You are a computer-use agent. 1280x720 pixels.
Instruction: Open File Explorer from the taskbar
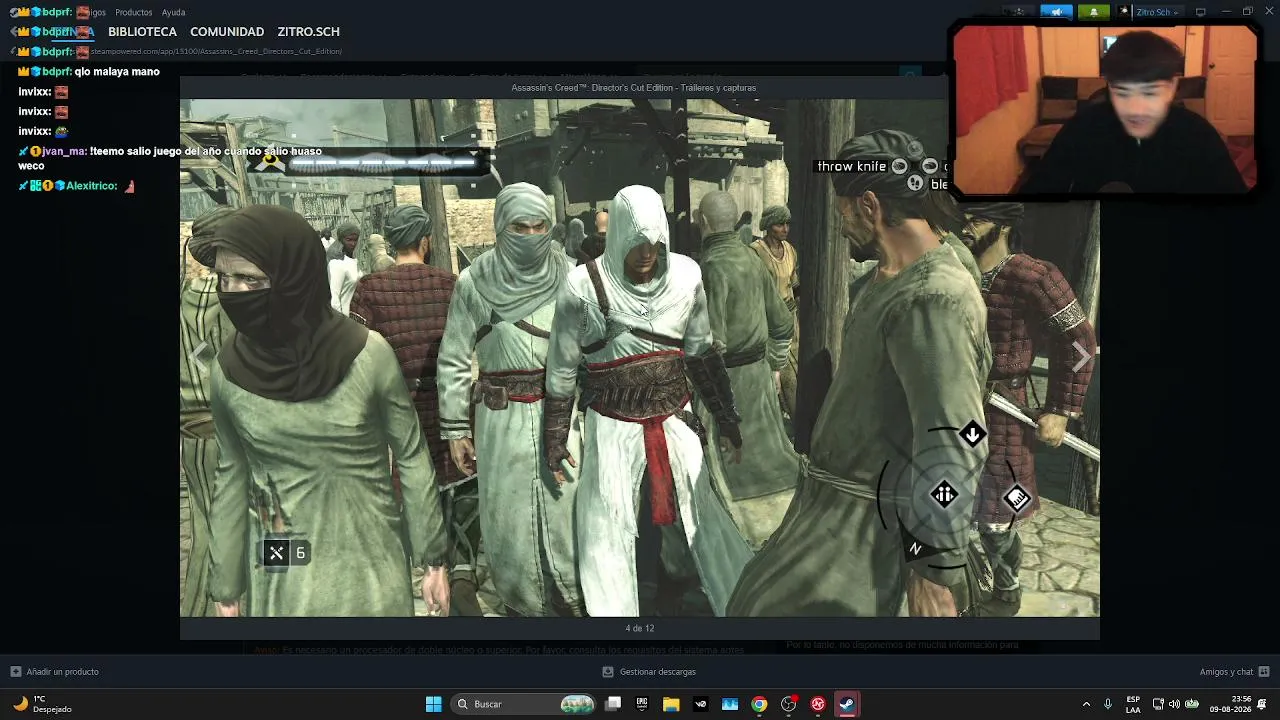(x=671, y=704)
